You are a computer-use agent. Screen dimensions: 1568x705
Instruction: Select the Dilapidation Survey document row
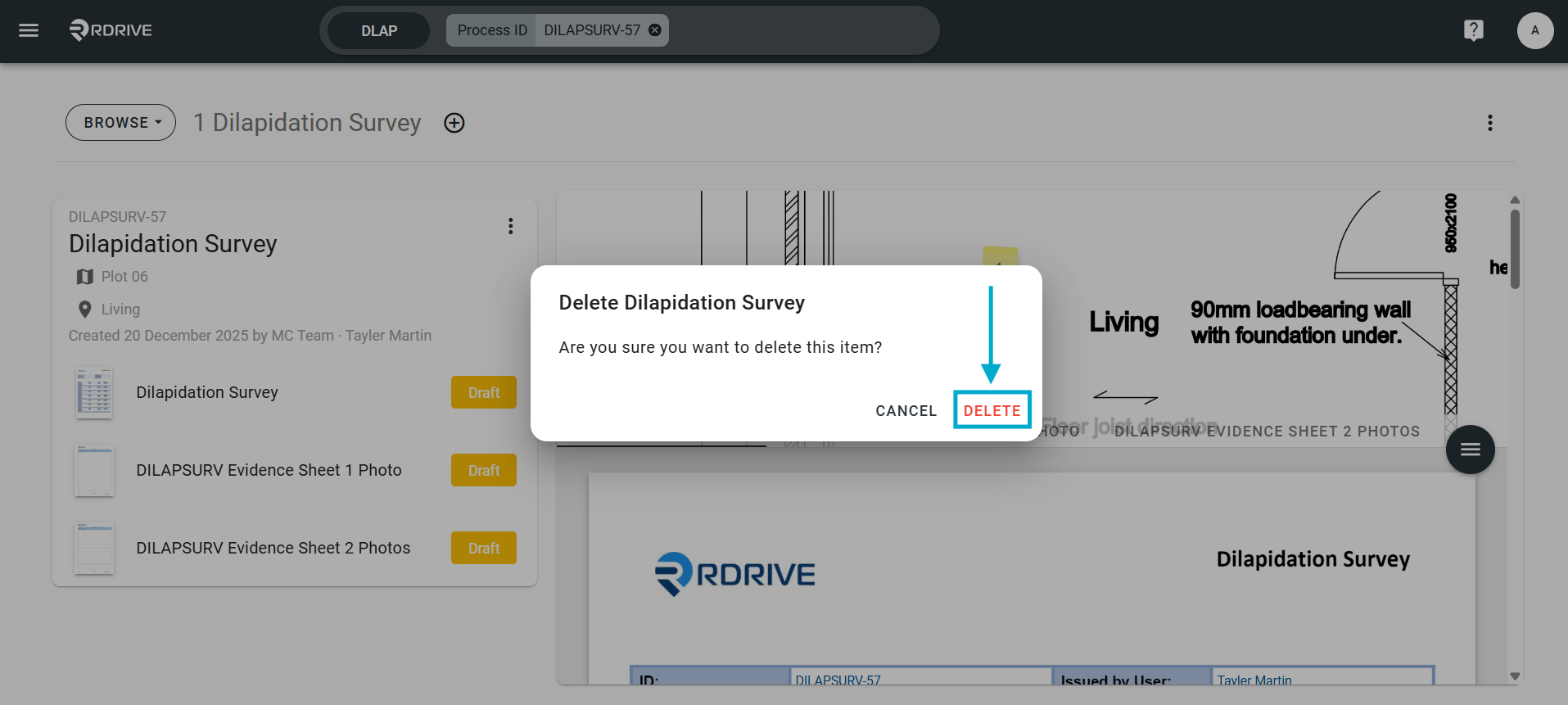pos(295,392)
